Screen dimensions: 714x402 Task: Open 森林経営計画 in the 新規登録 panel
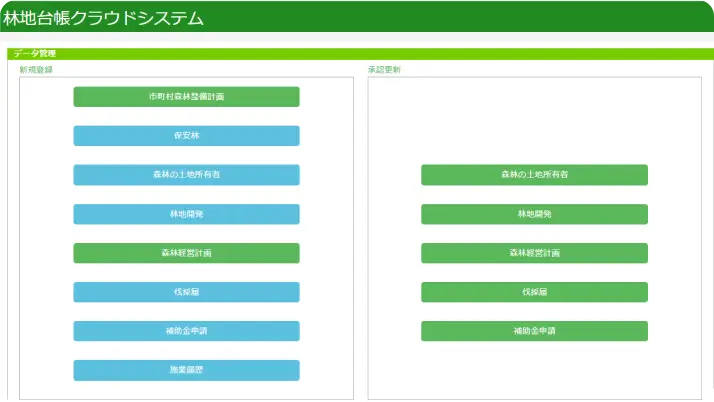click(186, 253)
